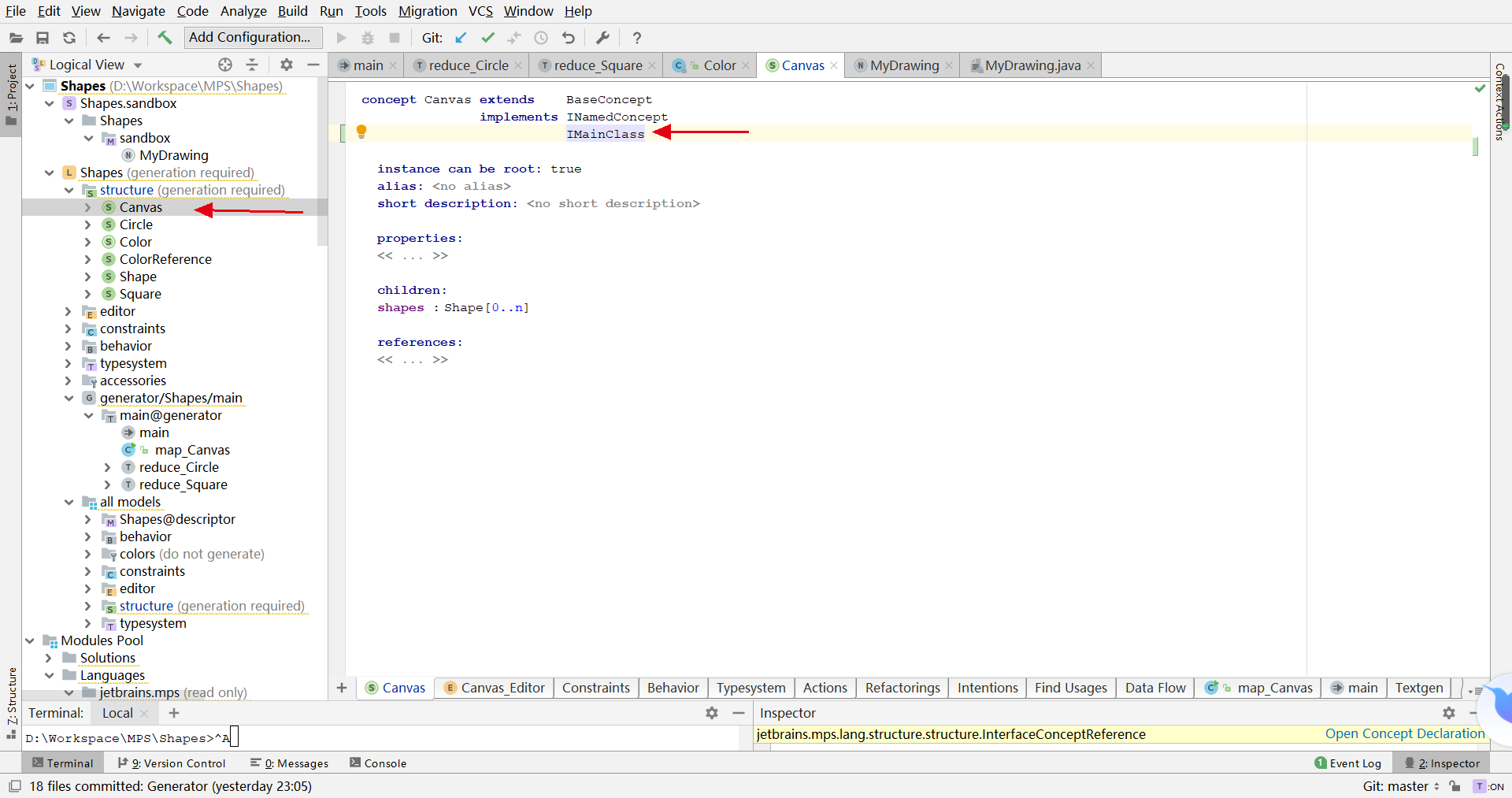Open the Logical View dropdown
This screenshot has height=798, width=1512.
pyautogui.click(x=138, y=64)
